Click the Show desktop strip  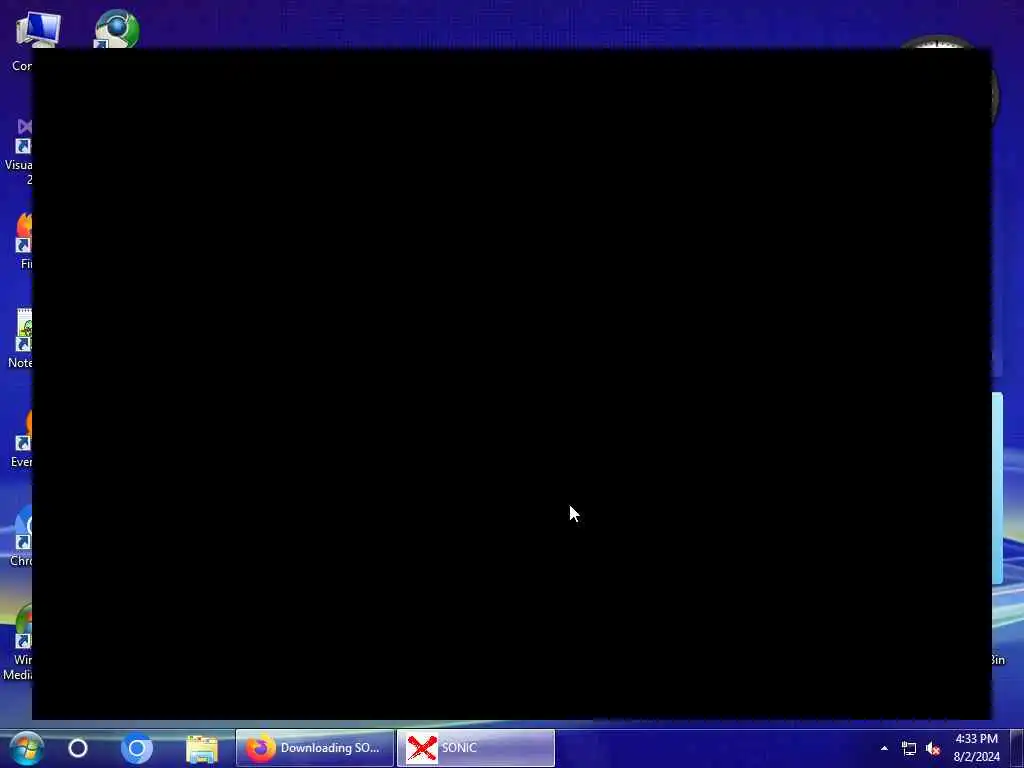point(1017,748)
